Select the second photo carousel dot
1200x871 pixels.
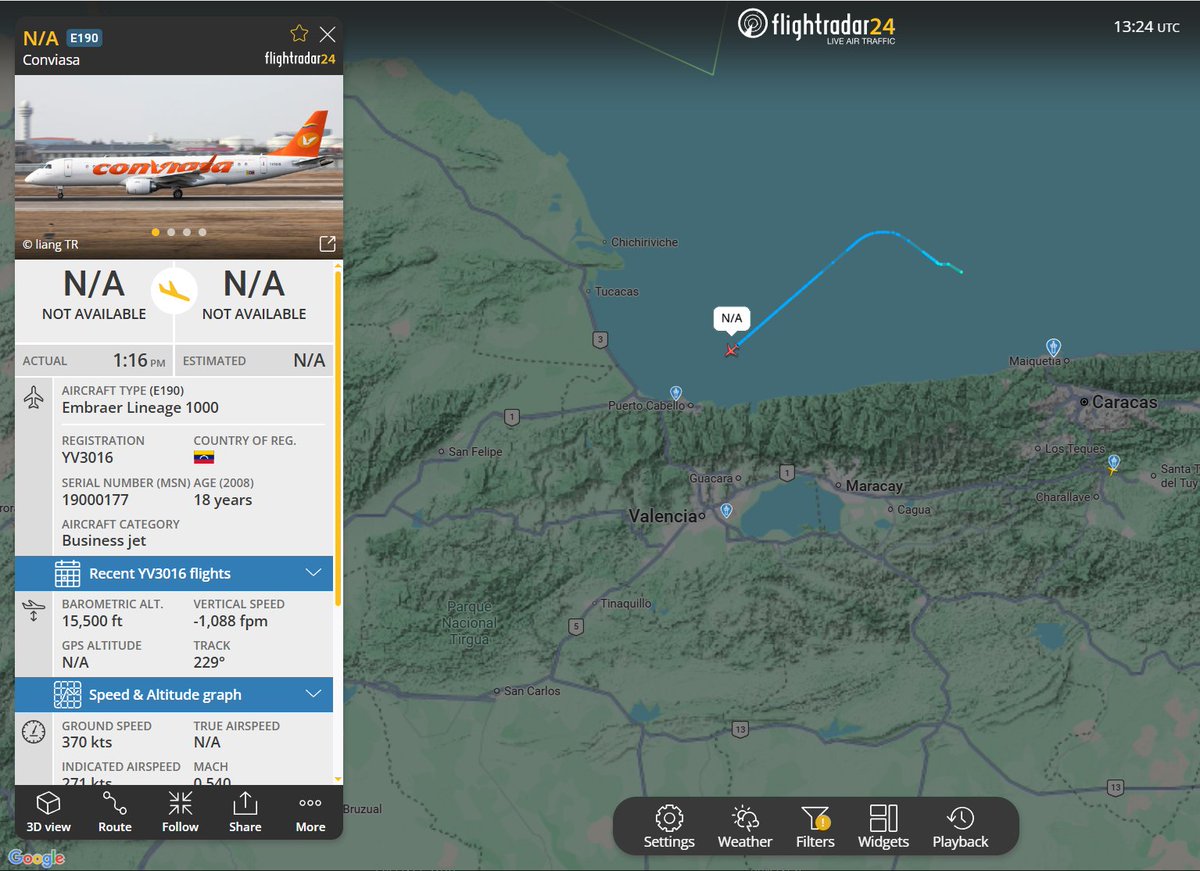(x=170, y=231)
